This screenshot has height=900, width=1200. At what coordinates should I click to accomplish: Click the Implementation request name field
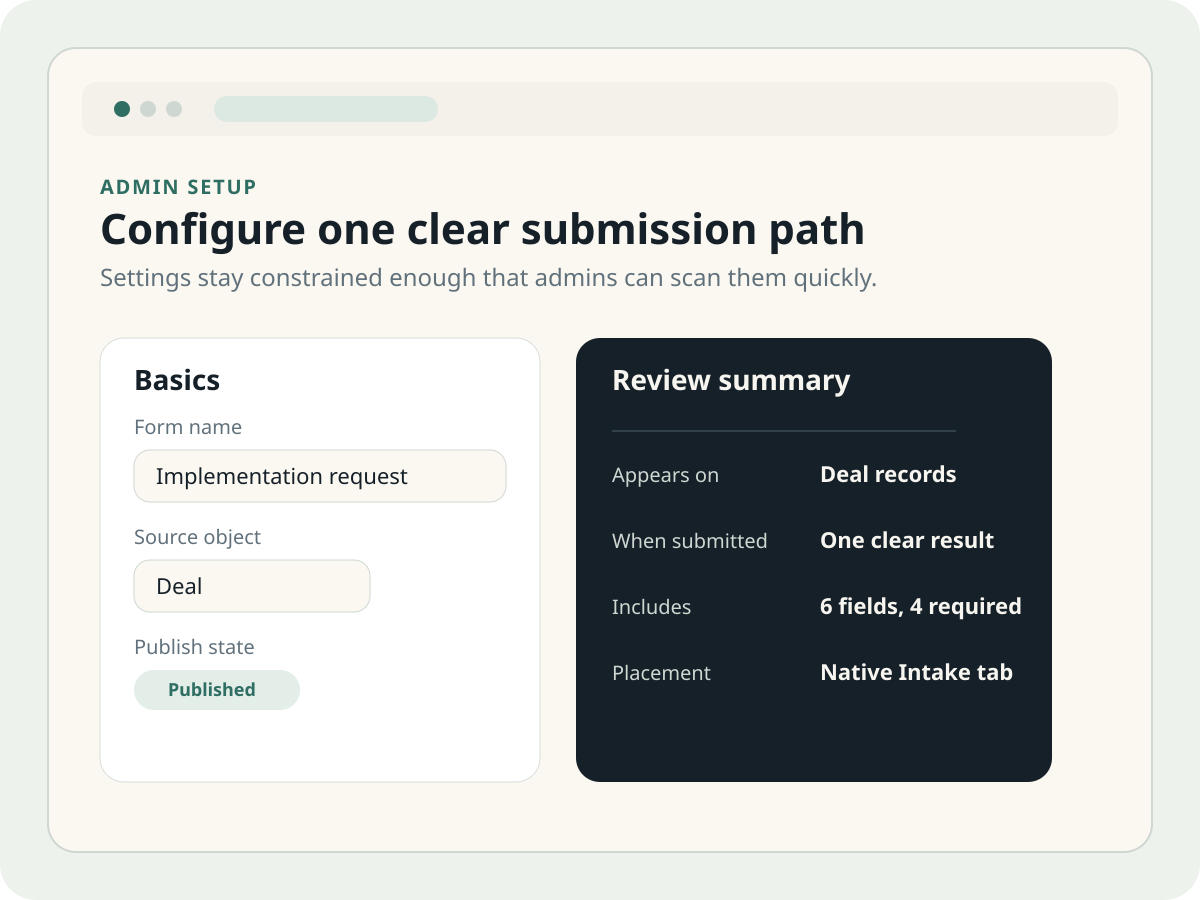tap(320, 476)
